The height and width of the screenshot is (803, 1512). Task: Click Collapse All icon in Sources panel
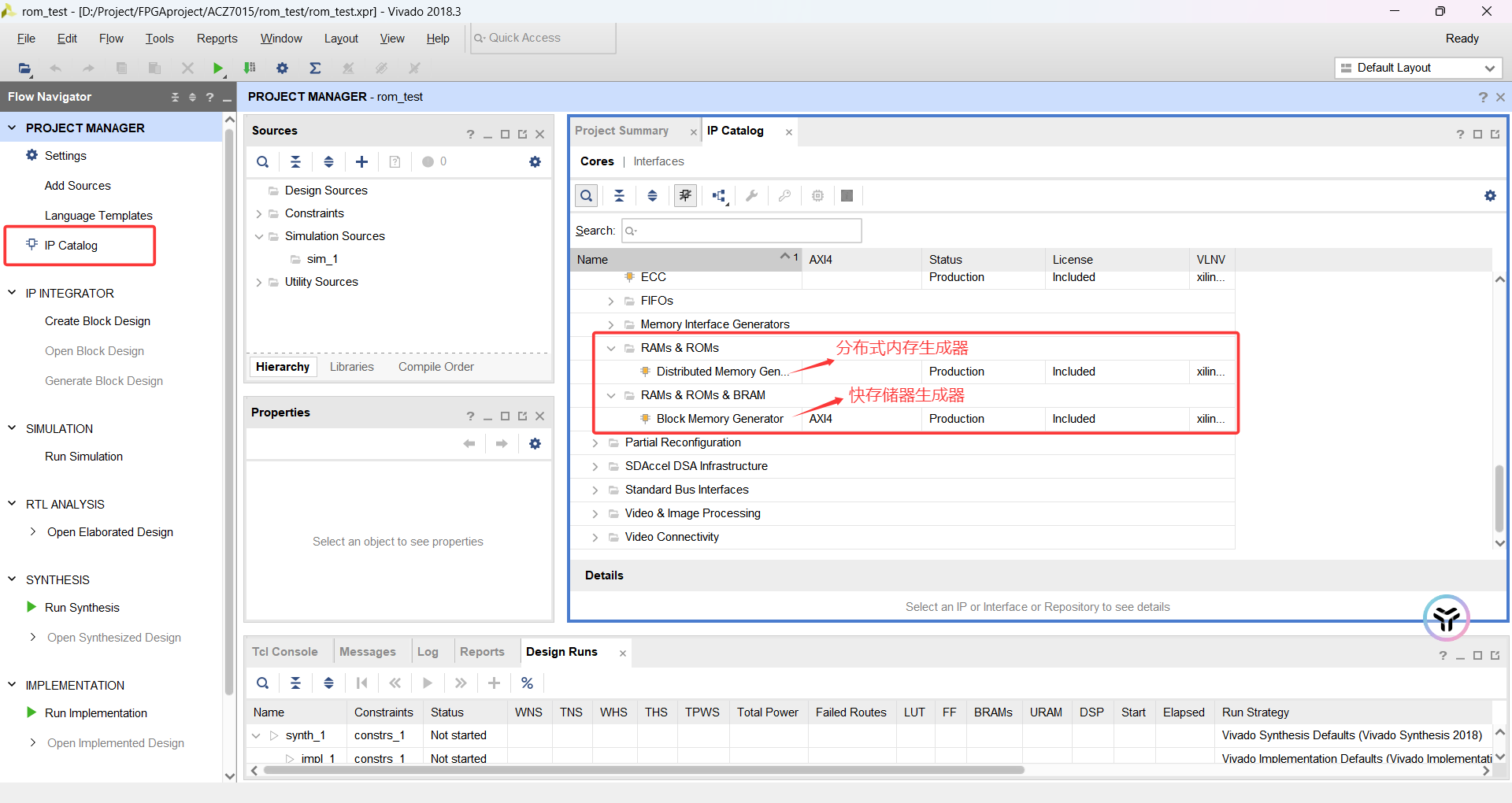point(295,161)
